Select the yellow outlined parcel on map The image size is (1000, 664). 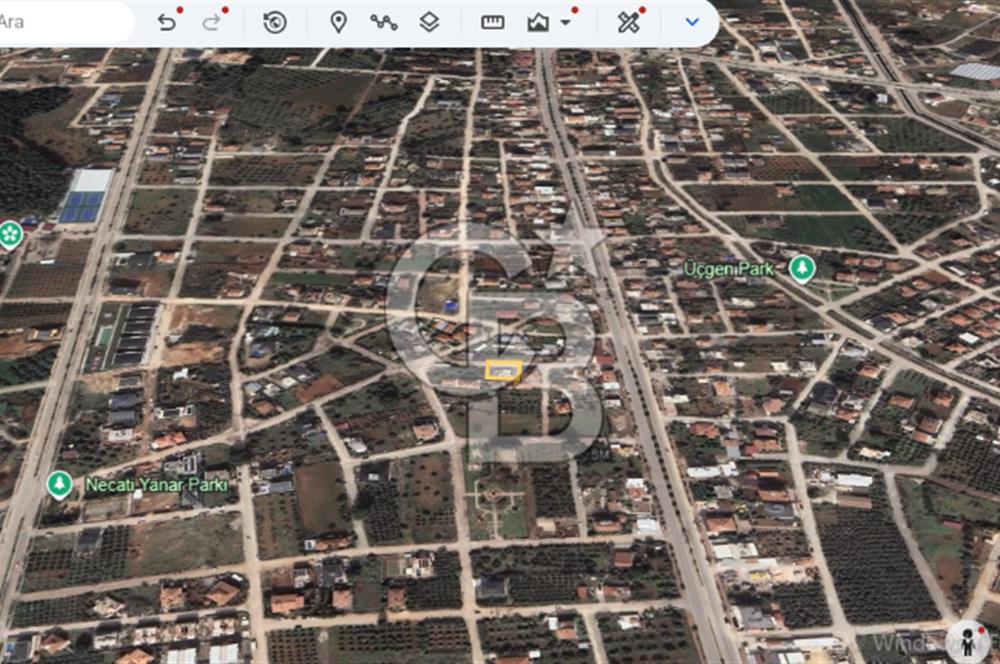(502, 371)
